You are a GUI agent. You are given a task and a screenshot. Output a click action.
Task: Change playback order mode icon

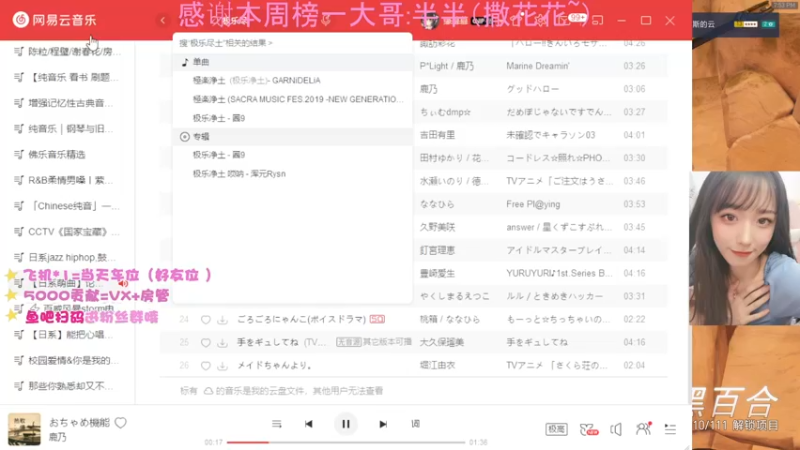coord(277,424)
